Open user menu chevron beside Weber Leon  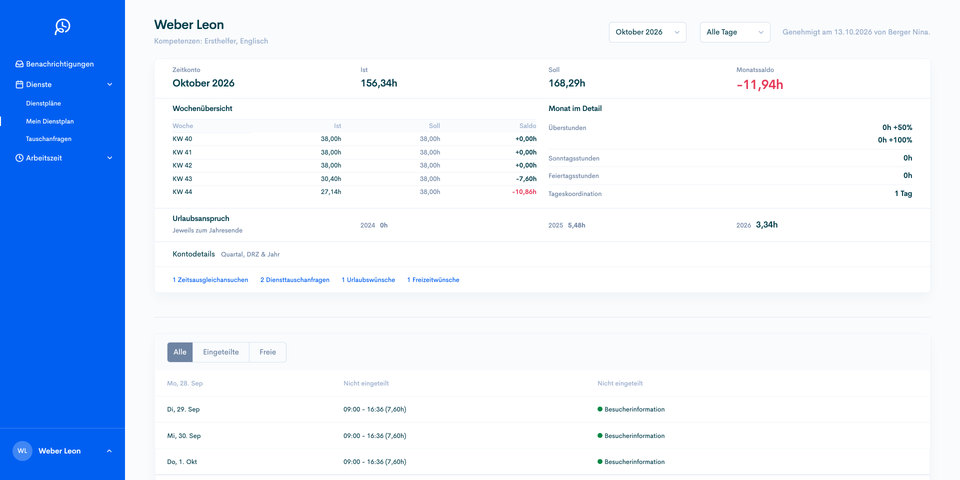pos(109,451)
